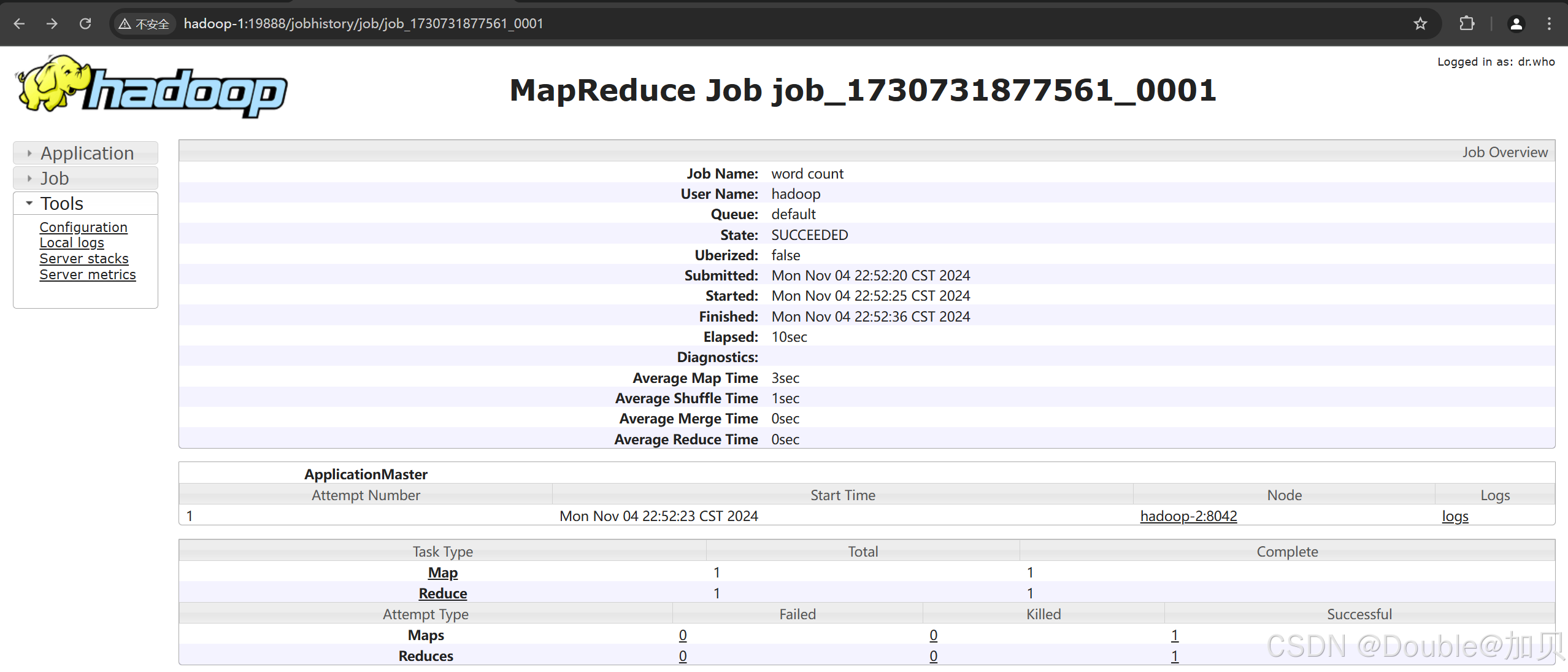Open the browser extensions puzzle icon
Image resolution: width=1568 pixels, height=672 pixels.
[1467, 23]
